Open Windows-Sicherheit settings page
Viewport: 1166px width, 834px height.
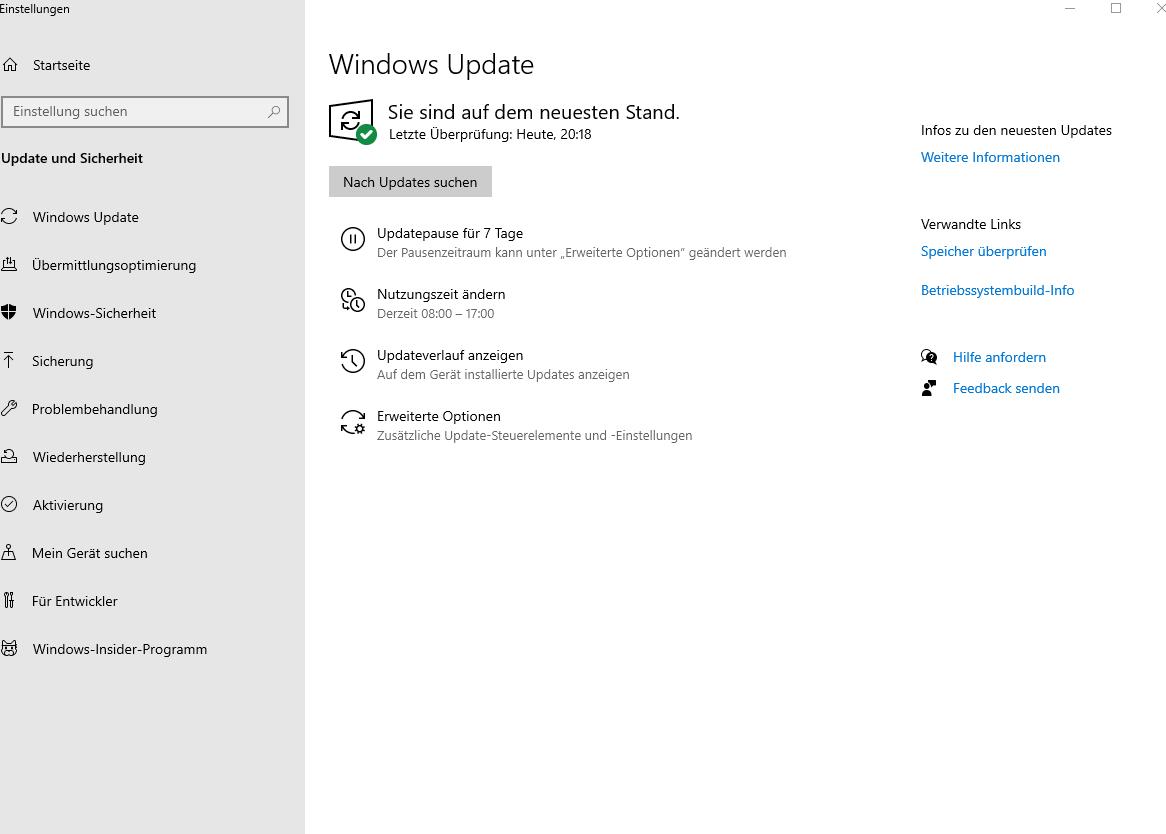coord(94,313)
